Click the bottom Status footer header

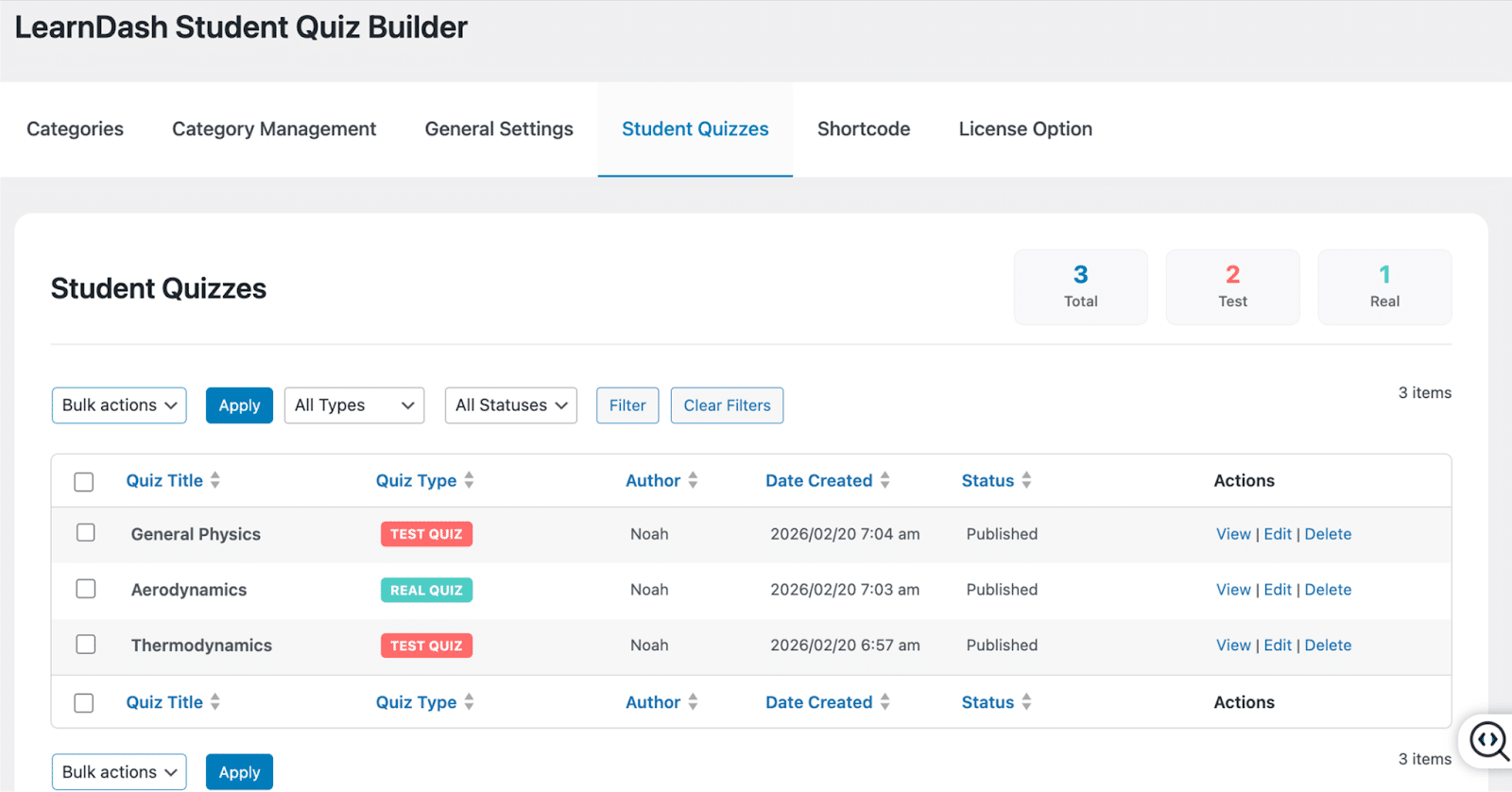coord(988,702)
